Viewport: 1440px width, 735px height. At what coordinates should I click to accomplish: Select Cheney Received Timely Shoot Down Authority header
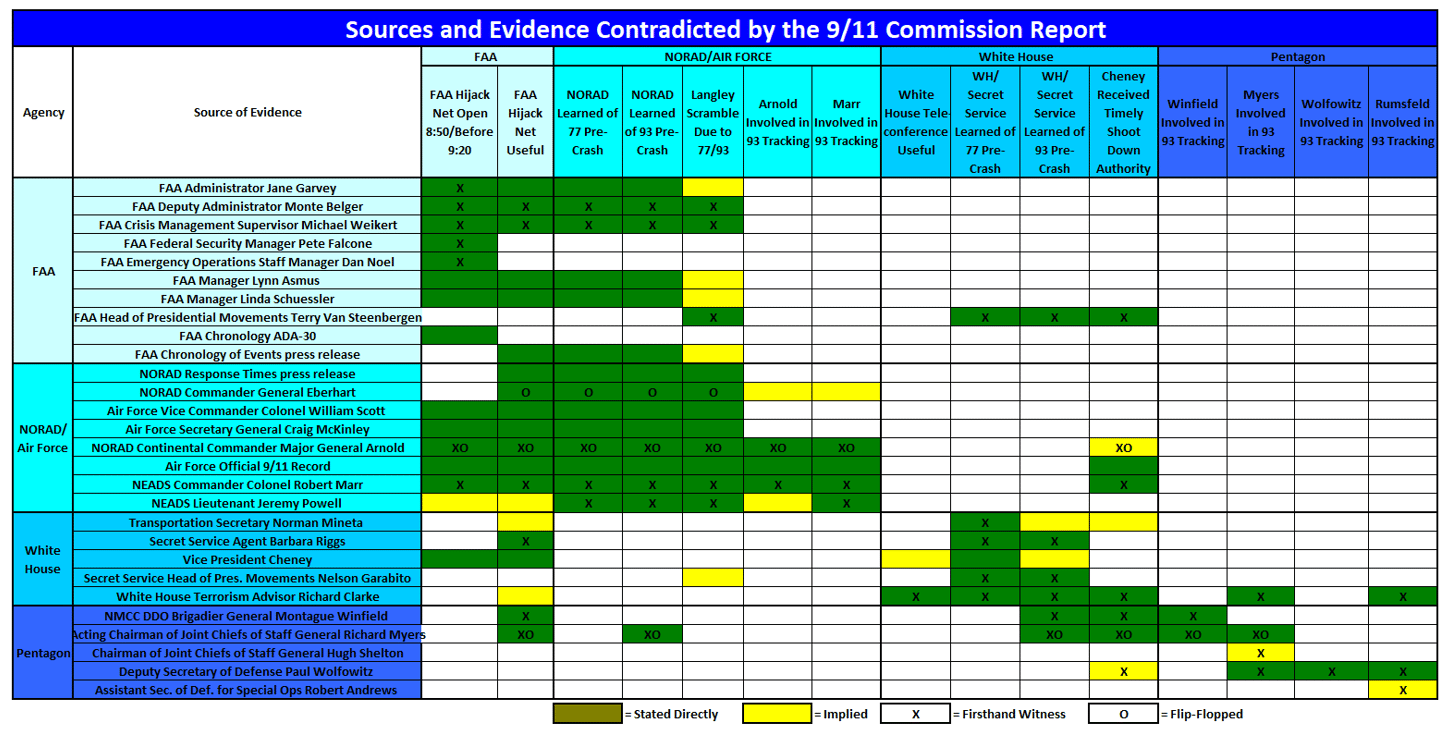pyautogui.click(x=1123, y=122)
